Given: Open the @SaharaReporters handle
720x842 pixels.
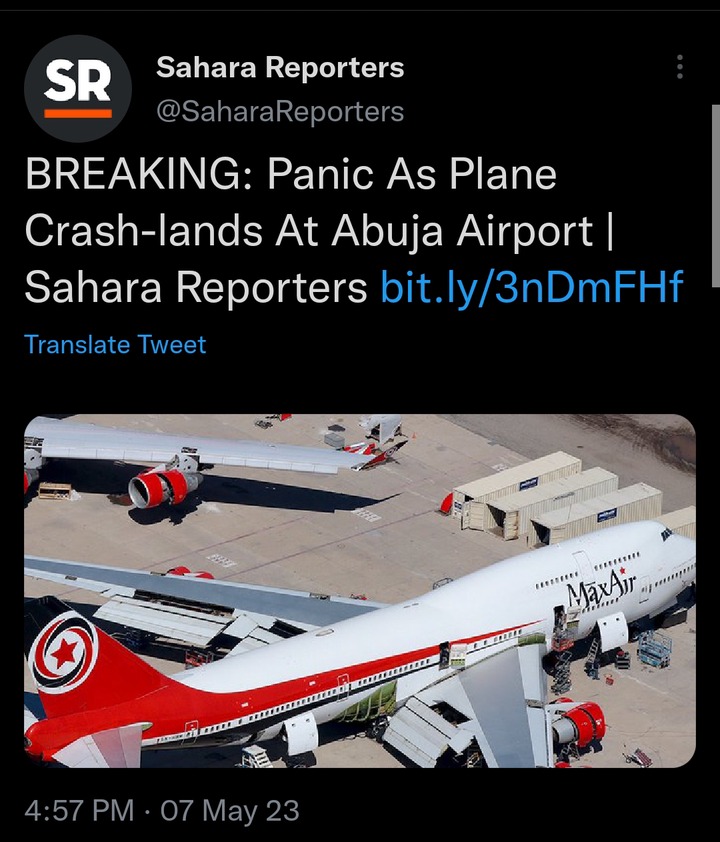Looking at the screenshot, I should (x=280, y=112).
